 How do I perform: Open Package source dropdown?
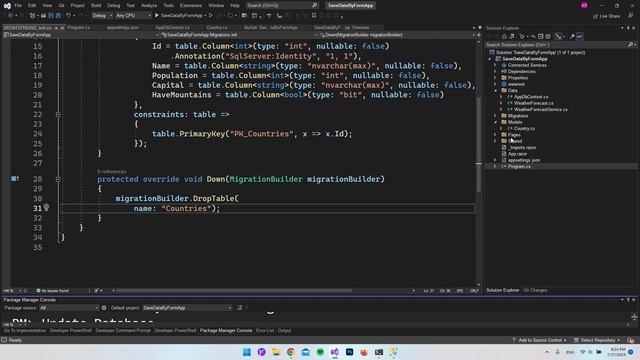[69, 308]
